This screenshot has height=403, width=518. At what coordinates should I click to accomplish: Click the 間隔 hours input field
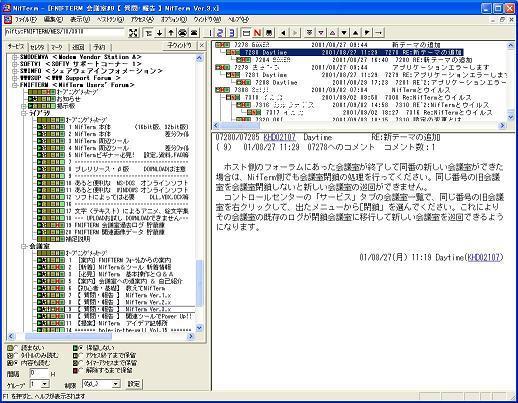pyautogui.click(x=39, y=373)
